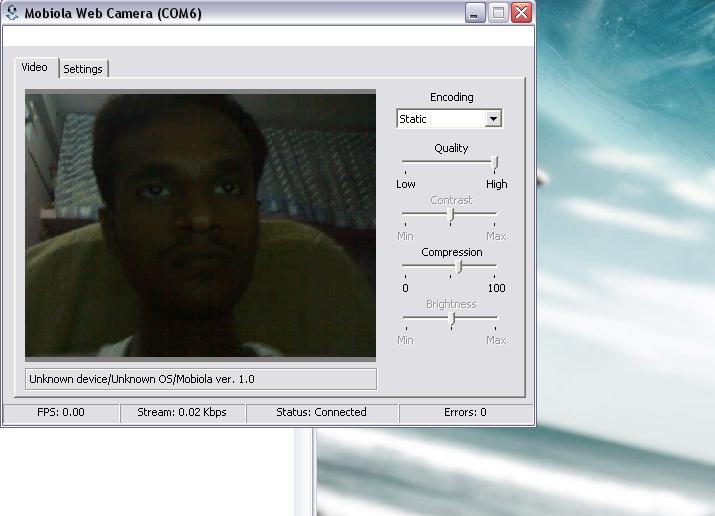Click the 100 label under Compression
Viewport: 715px width, 516px height.
[x=497, y=288]
